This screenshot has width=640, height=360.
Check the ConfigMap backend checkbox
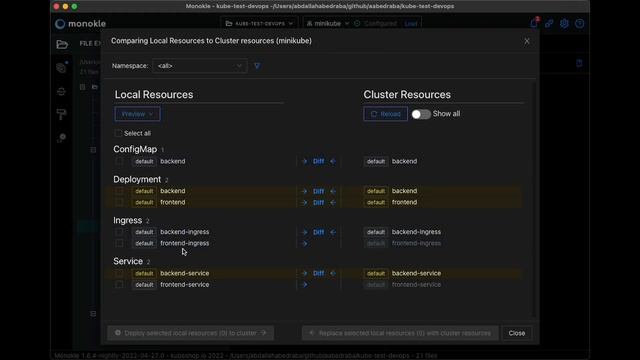[119, 161]
